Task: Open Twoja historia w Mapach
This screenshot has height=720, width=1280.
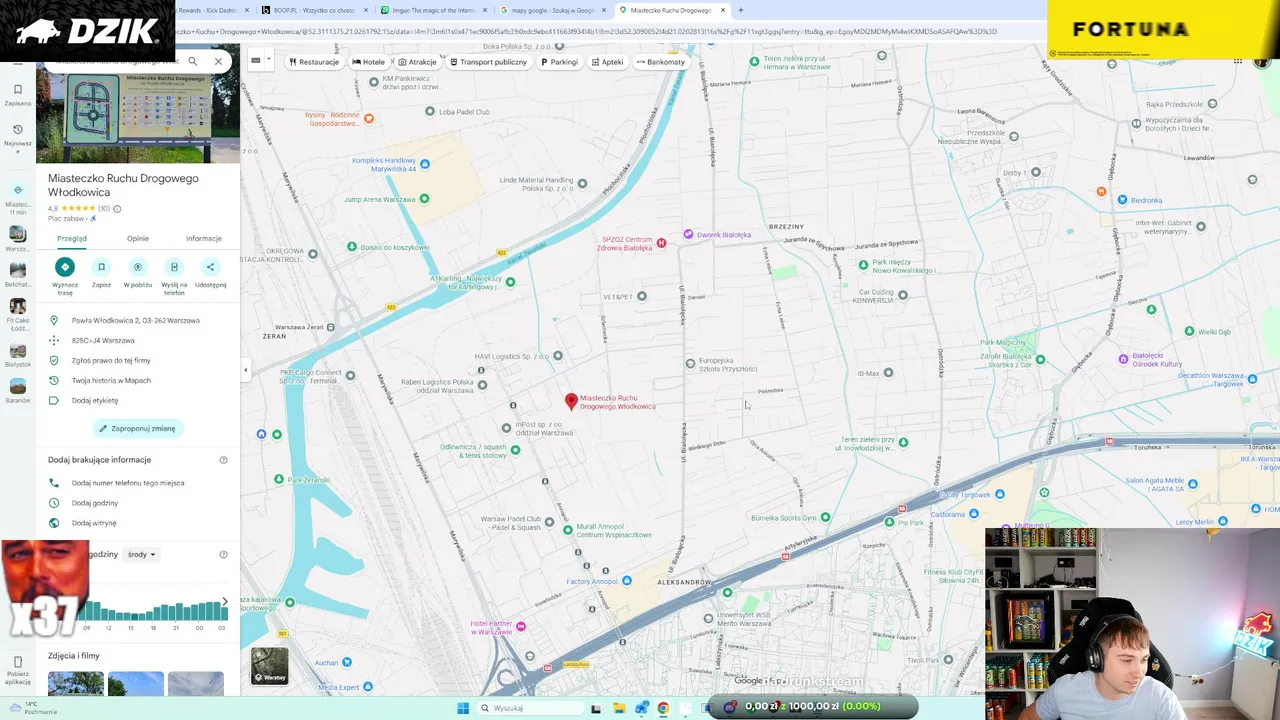Action: pos(138,381)
